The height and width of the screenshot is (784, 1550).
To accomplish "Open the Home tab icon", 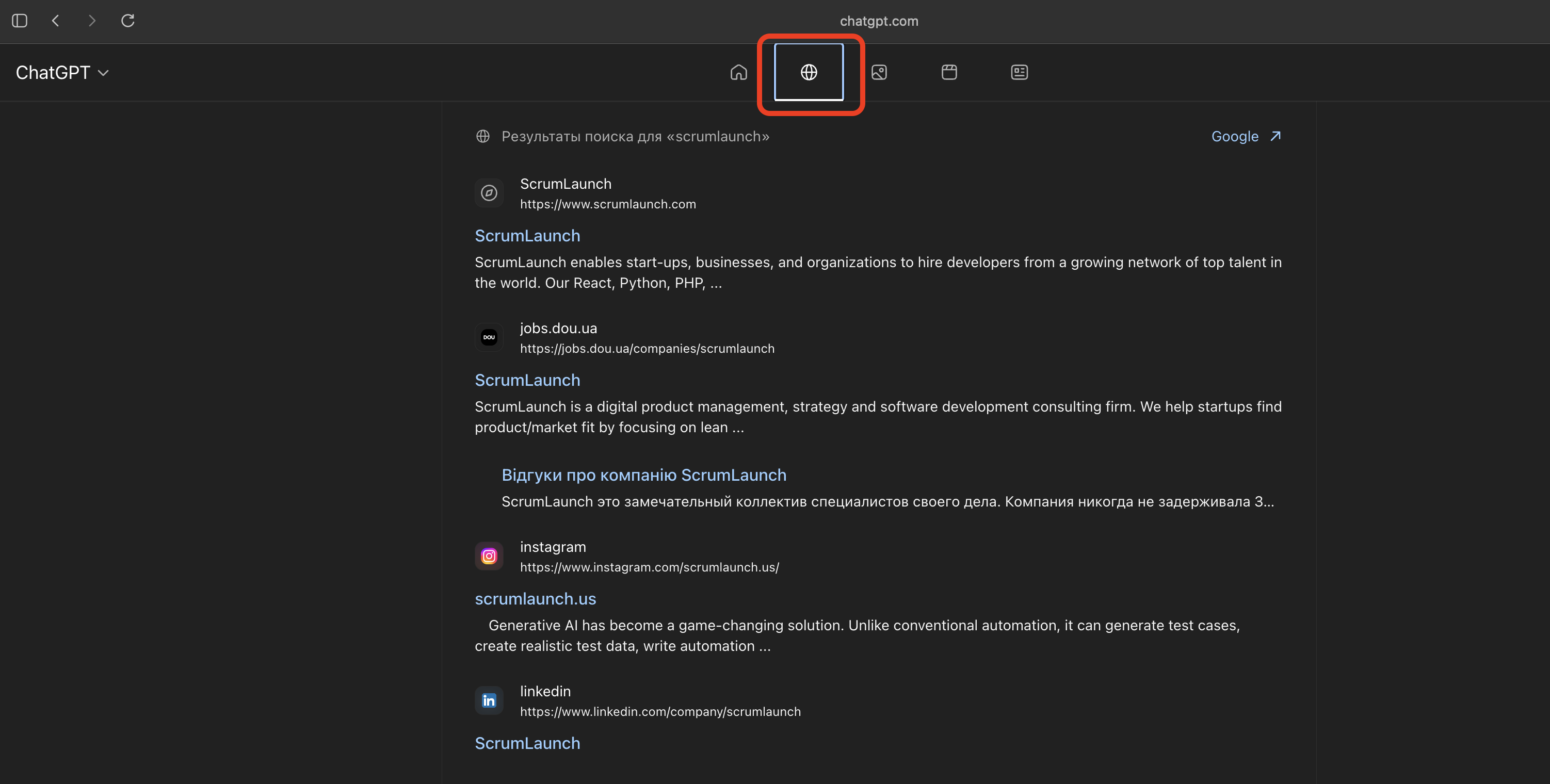I will [738, 72].
